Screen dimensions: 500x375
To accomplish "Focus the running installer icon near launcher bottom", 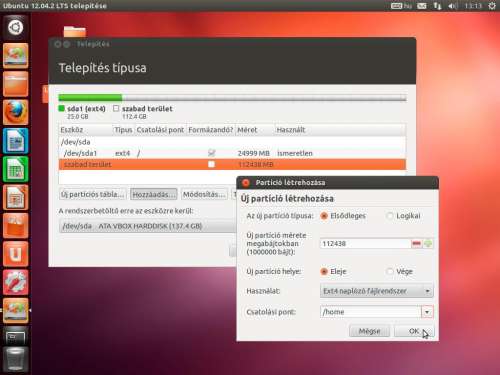I will pos(15,311).
